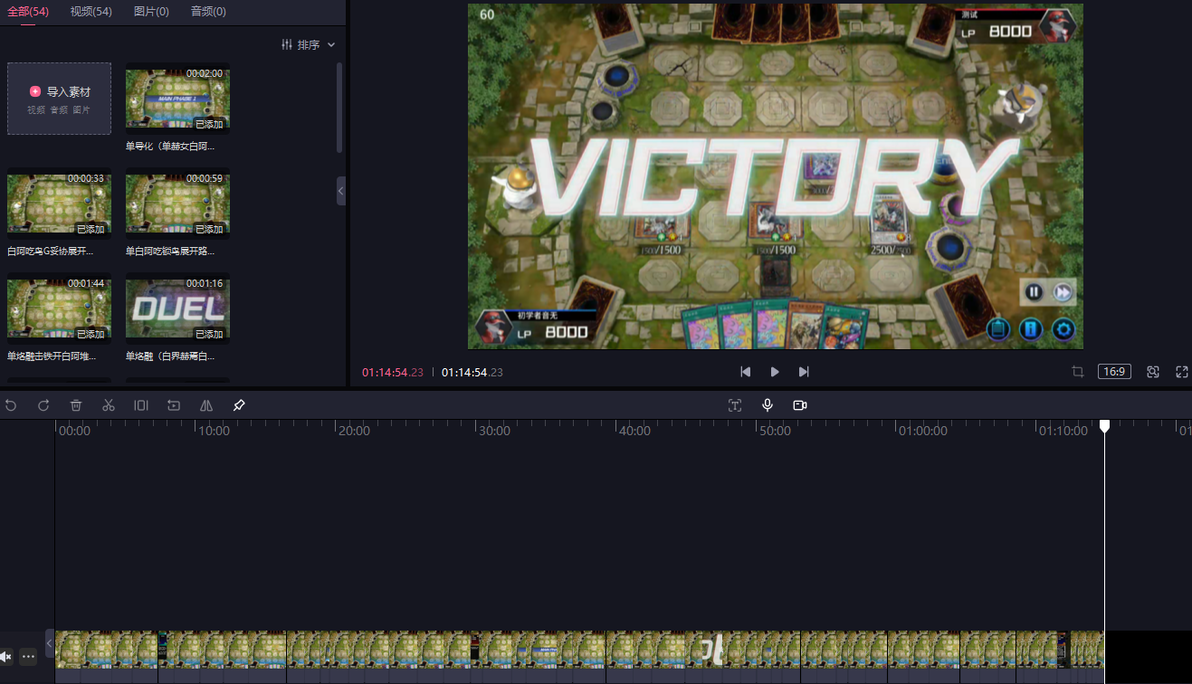The height and width of the screenshot is (684, 1192).
Task: Switch to the 音频(0) tab
Action: (208, 11)
